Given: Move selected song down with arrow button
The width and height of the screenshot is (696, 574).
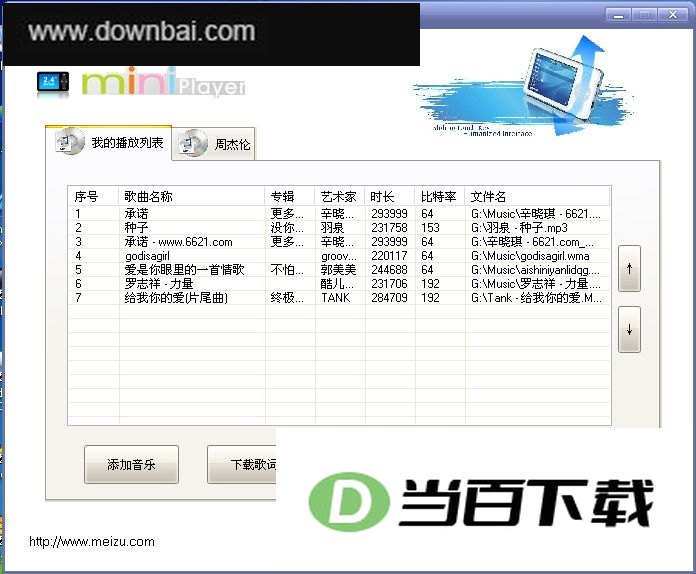Looking at the screenshot, I should (x=629, y=329).
